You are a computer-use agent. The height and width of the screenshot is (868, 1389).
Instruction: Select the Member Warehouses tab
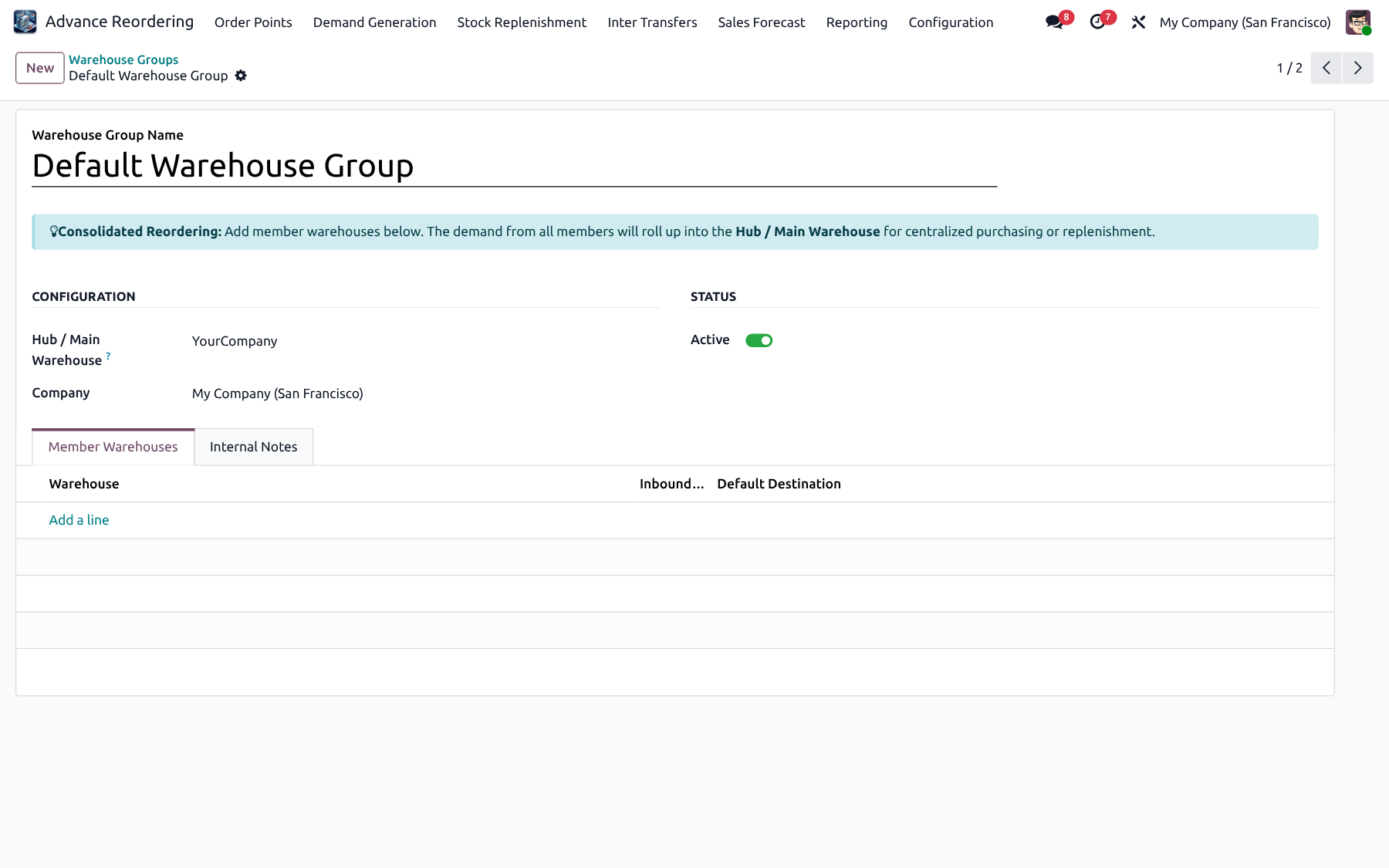113,447
